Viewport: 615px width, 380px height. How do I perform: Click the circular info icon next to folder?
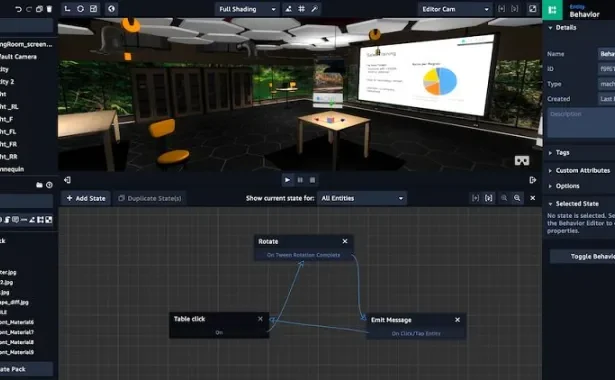49,185
